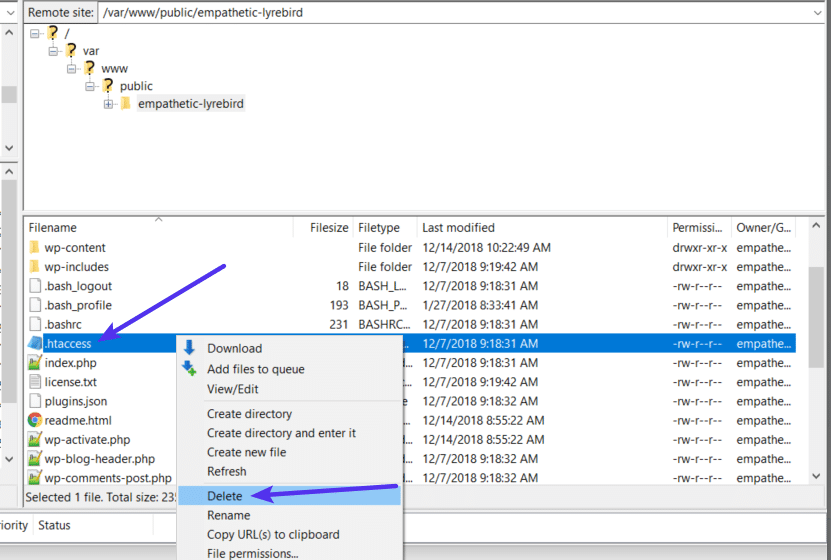Choose Rename from the context menu

tap(228, 515)
